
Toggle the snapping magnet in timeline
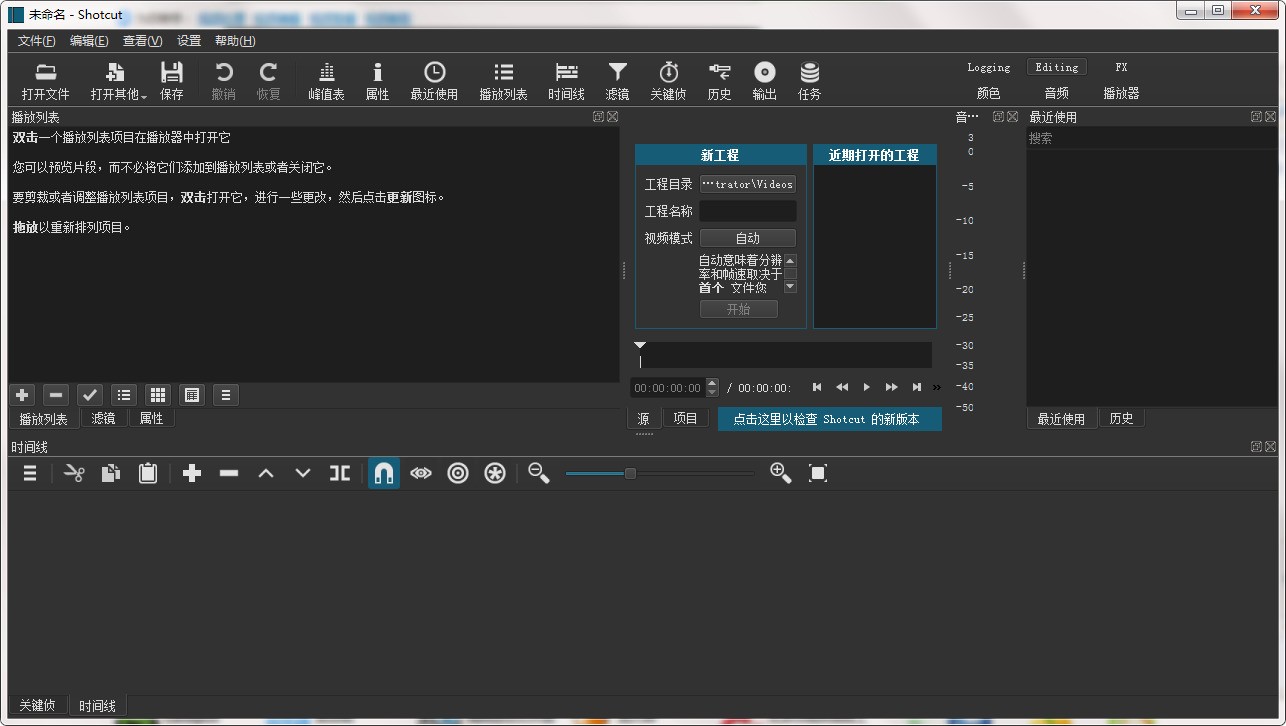point(383,473)
